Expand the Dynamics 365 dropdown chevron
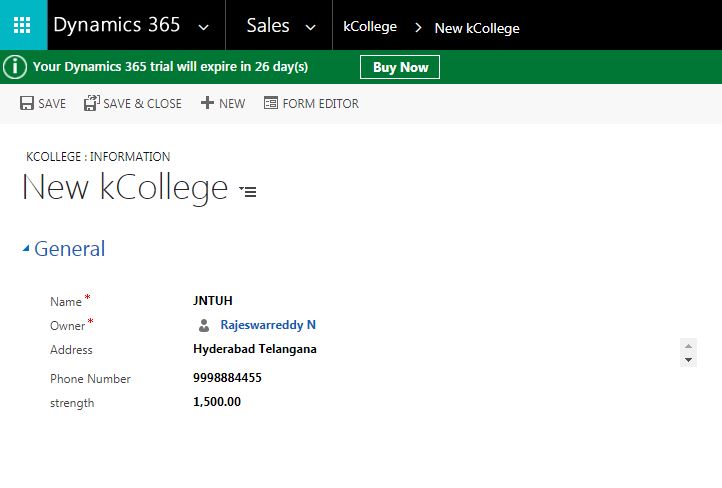 point(205,27)
